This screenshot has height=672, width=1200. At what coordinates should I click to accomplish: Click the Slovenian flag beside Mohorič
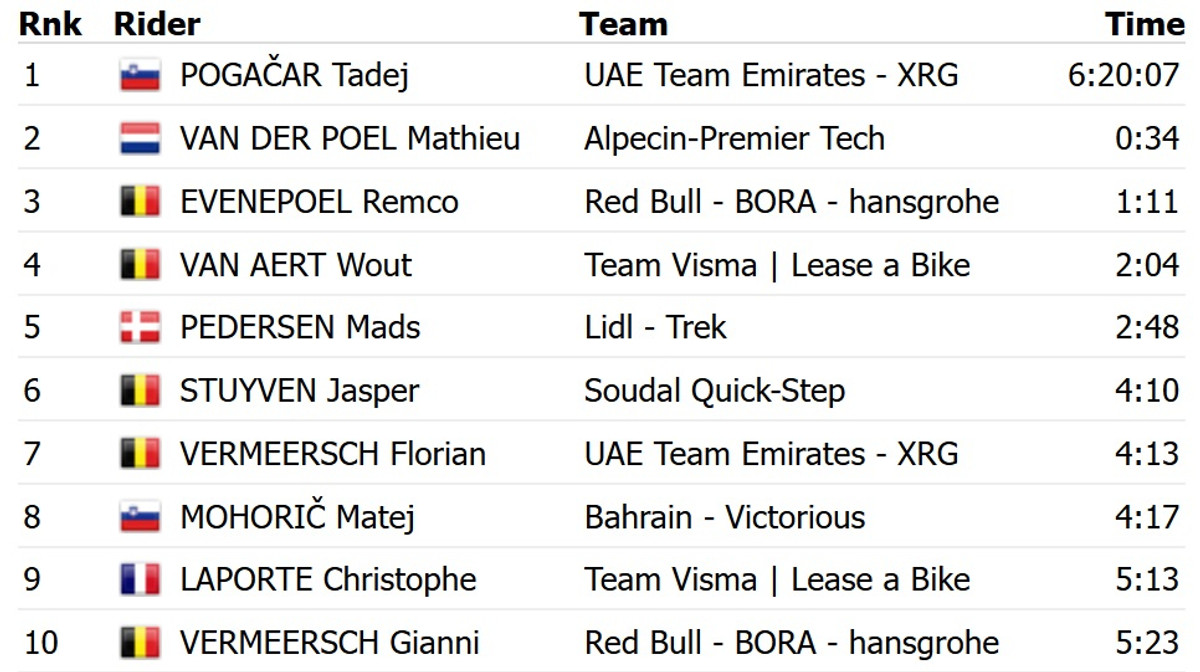click(x=140, y=517)
